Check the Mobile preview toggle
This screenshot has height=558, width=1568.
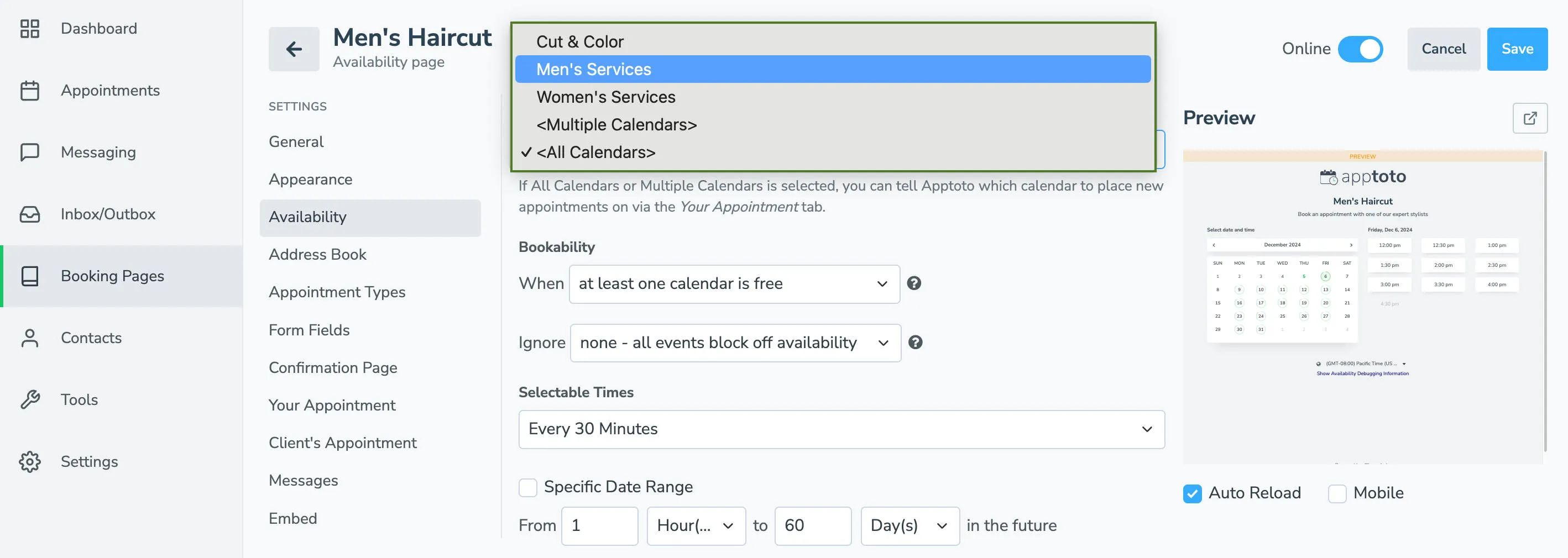[x=1337, y=493]
